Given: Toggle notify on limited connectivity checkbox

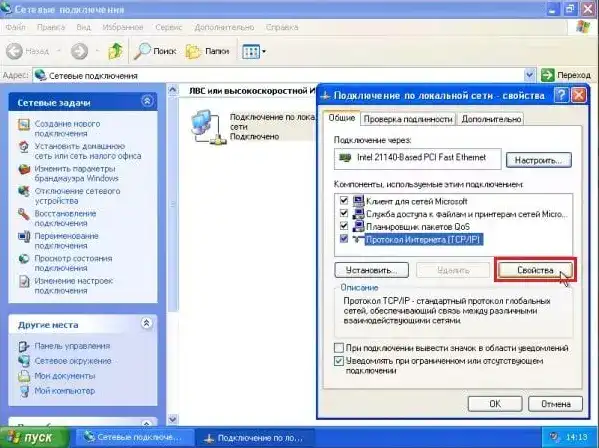Looking at the screenshot, I should tap(339, 361).
